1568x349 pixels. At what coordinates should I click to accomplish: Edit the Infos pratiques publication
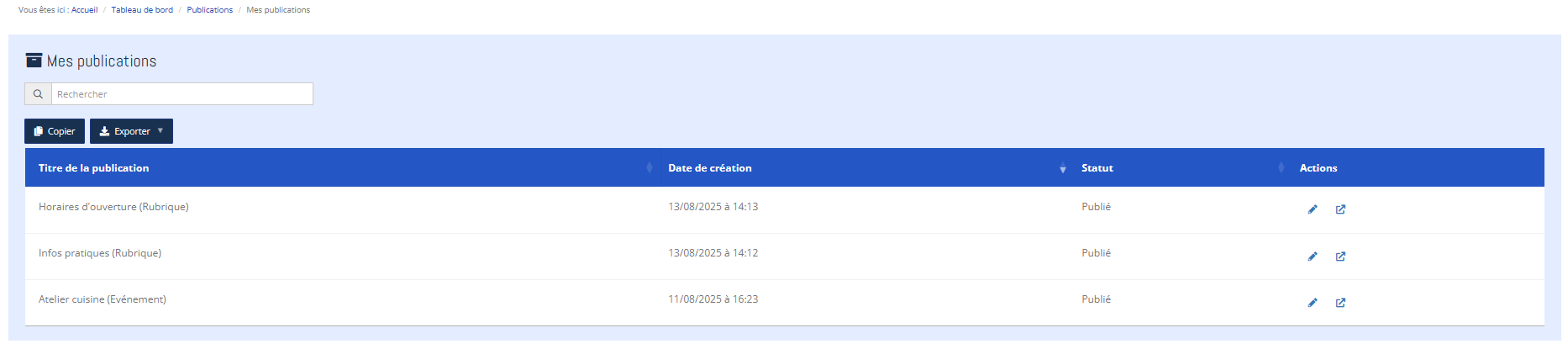click(x=1313, y=256)
